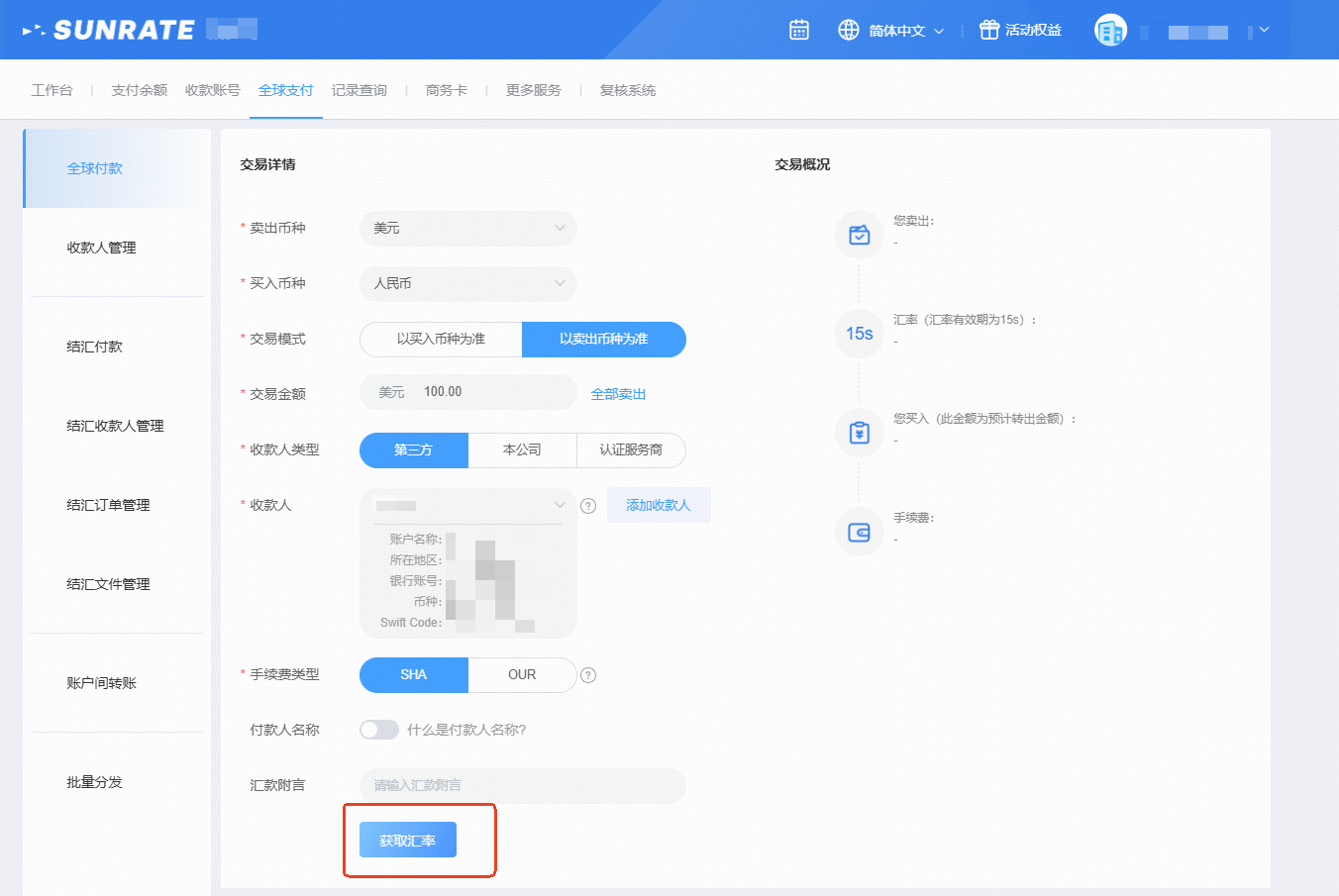Select 以买入币种为准 trade mode
This screenshot has height=896, width=1339.
pos(441,339)
